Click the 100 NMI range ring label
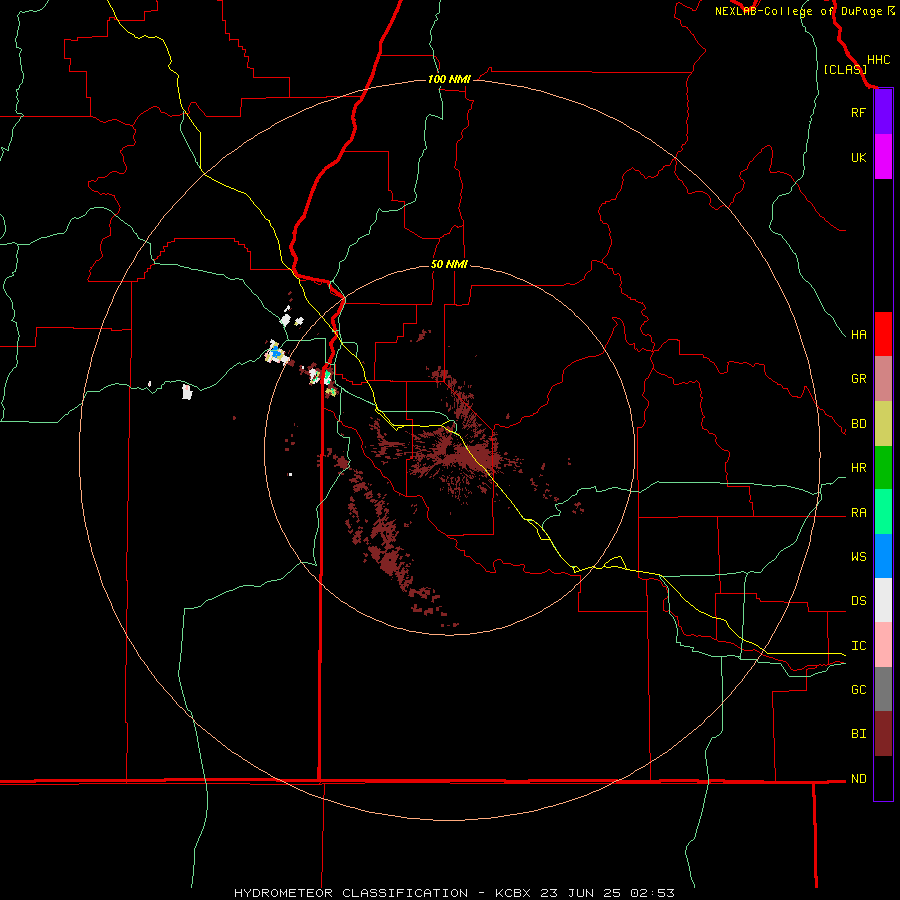 click(x=449, y=79)
